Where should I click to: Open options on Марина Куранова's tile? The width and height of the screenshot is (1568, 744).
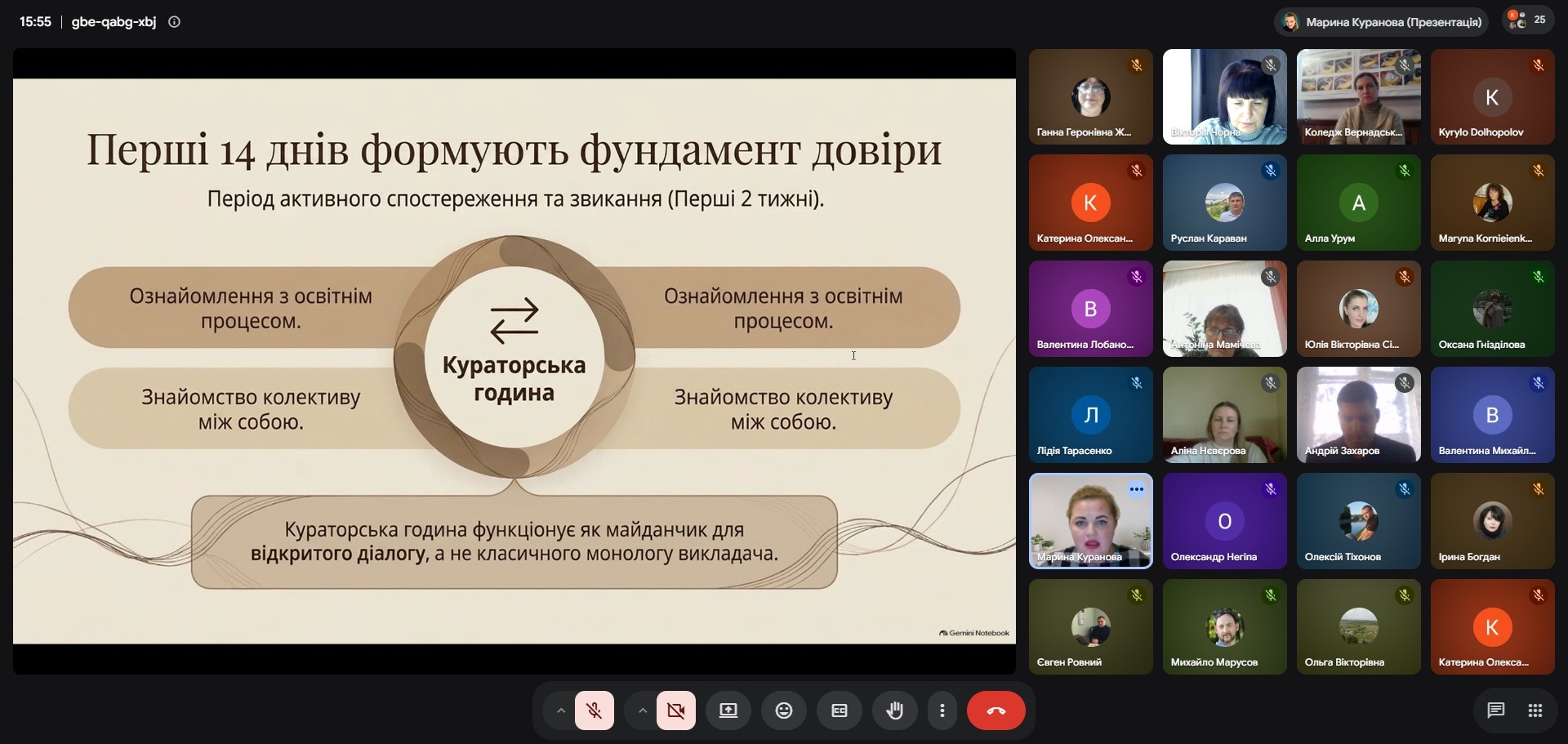[x=1137, y=489]
